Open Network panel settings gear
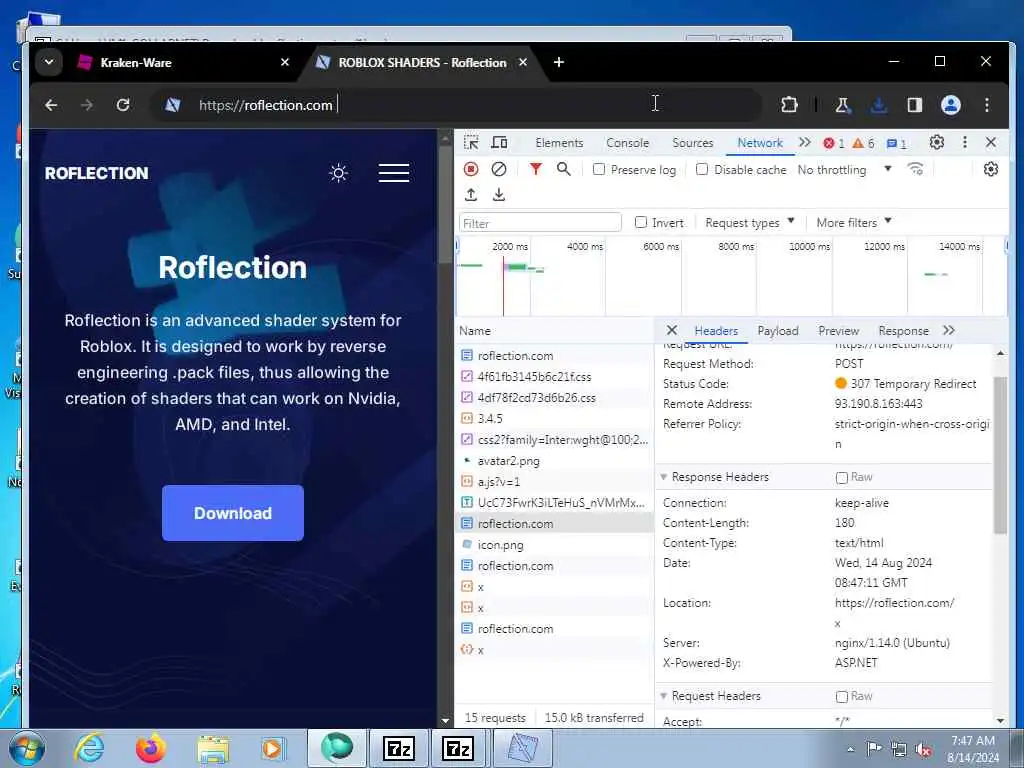 (x=991, y=169)
